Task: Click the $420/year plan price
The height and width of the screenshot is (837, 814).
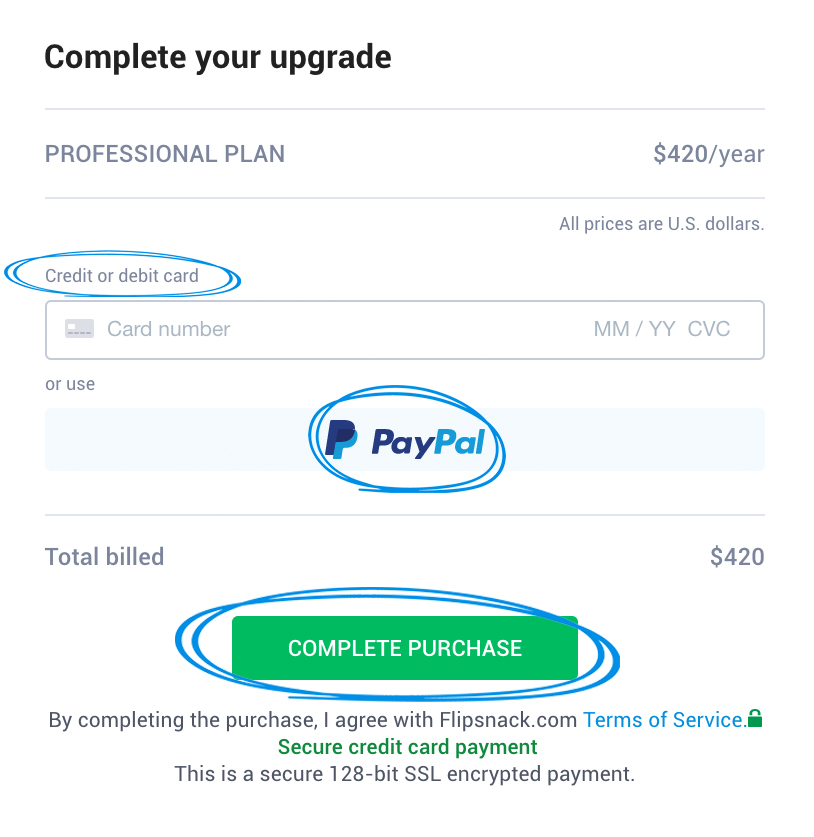Action: [709, 154]
